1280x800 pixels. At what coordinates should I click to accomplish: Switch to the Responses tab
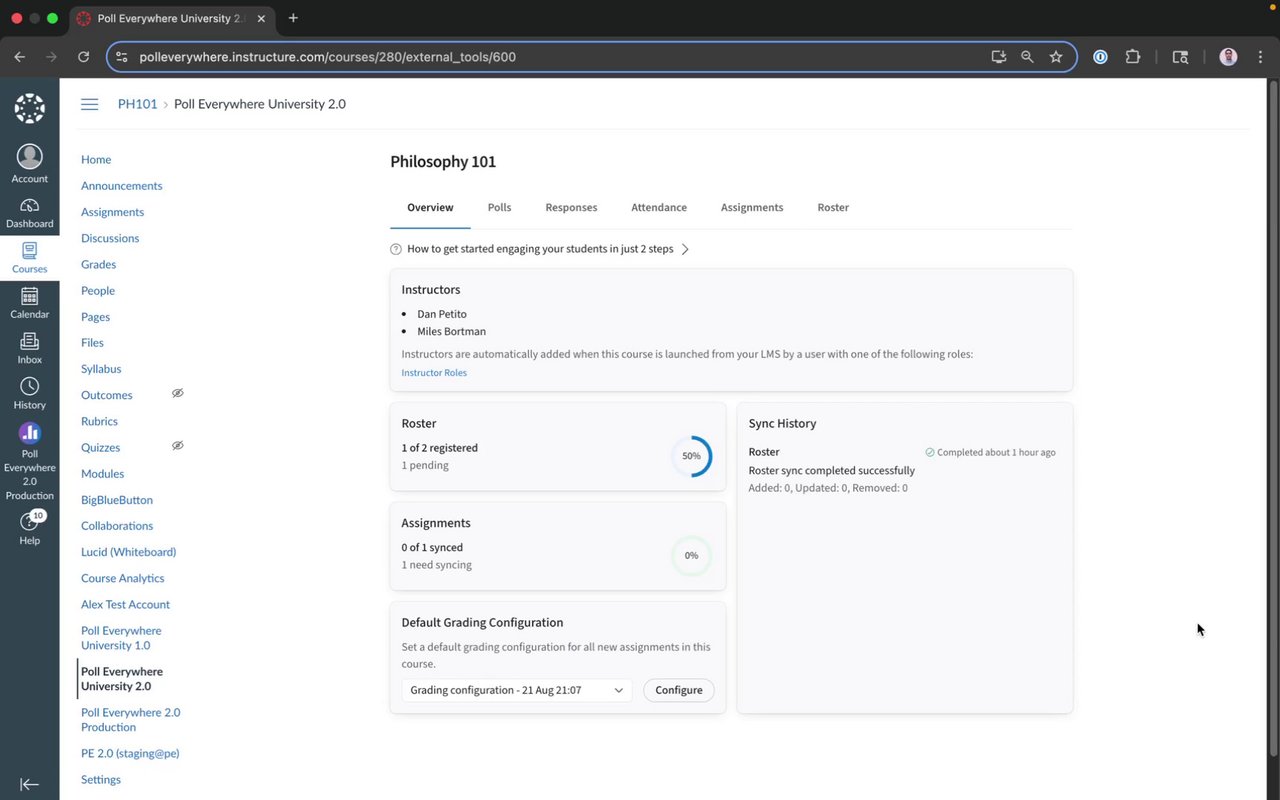[x=571, y=207]
